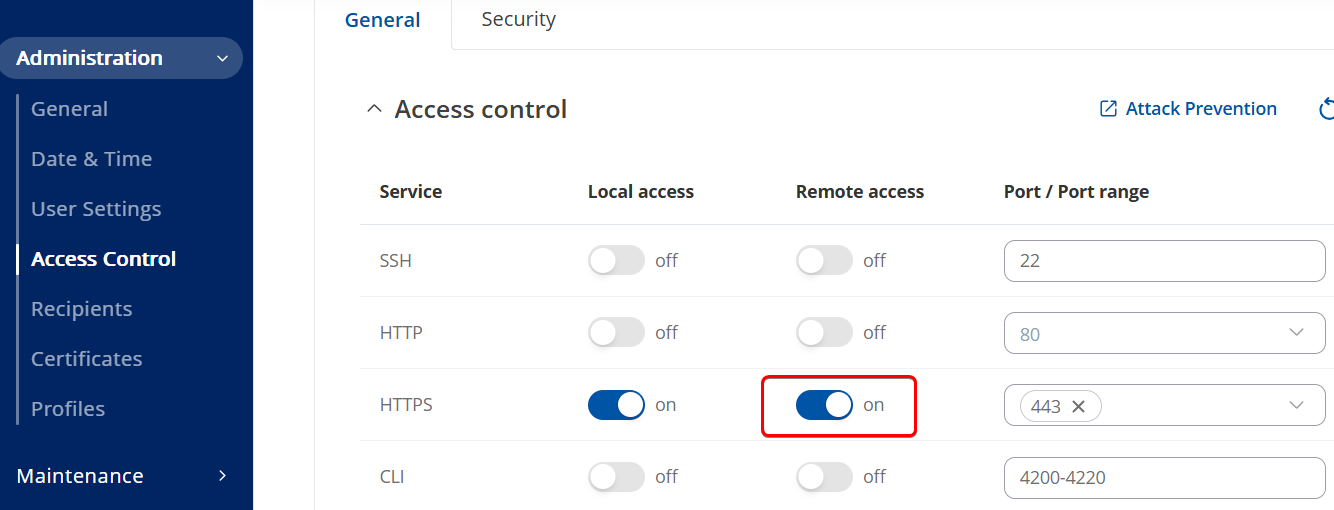The width and height of the screenshot is (1334, 510).
Task: Click the SSH port 22 field
Action: [1165, 261]
